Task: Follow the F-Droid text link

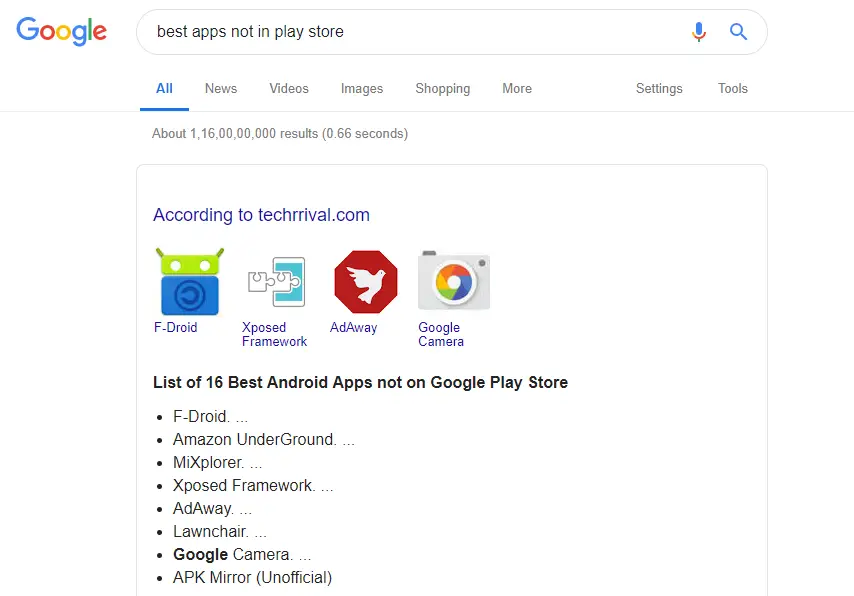Action: 175,327
